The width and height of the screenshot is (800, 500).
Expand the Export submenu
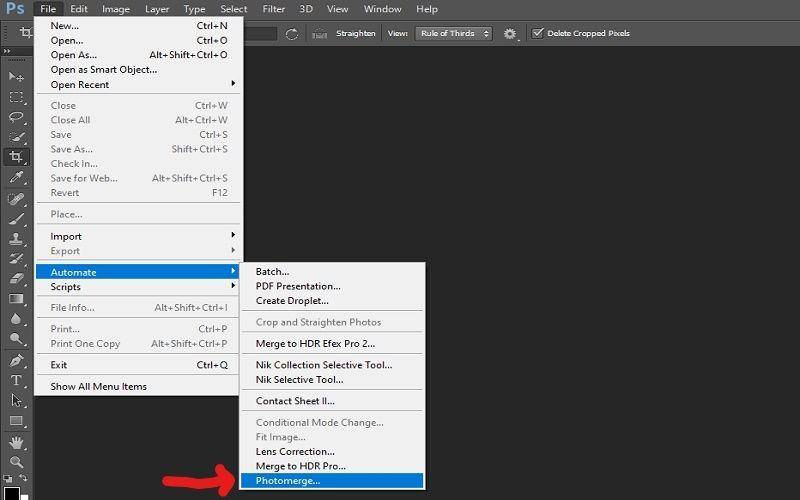point(138,251)
